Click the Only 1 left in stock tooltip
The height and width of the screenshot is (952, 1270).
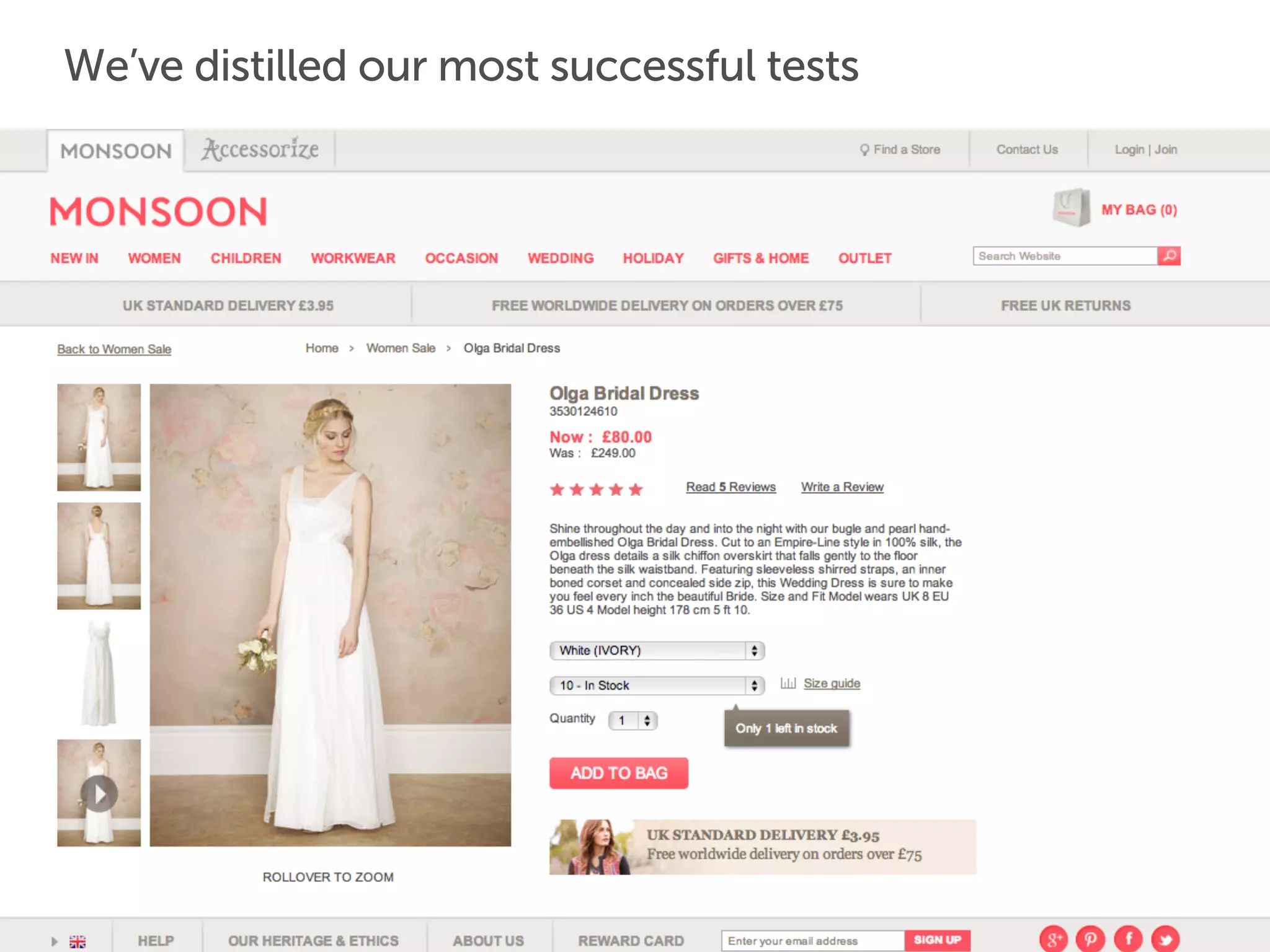tap(786, 728)
